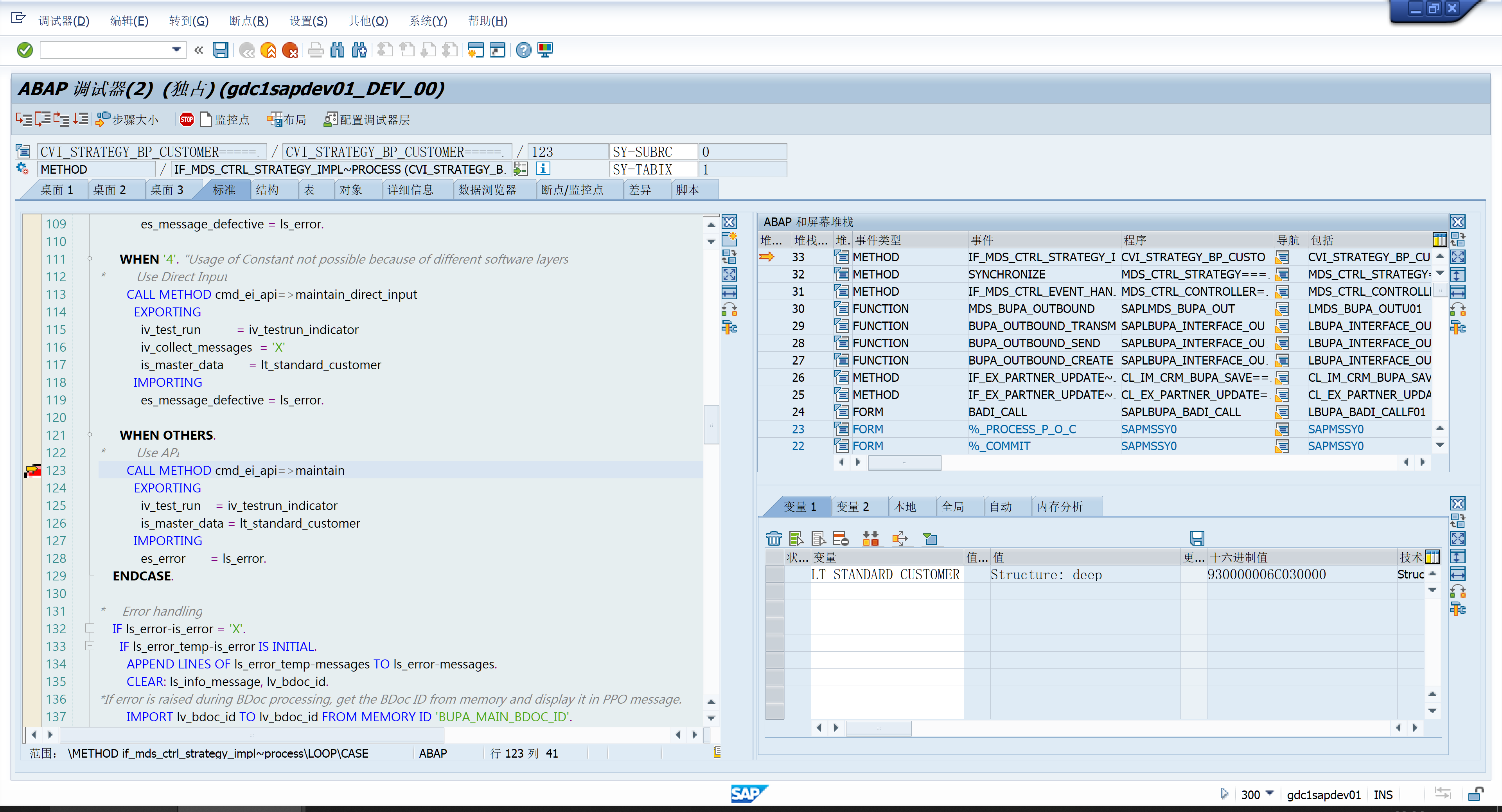This screenshot has width=1502, height=812.
Task: Click trash icon in variables toolbar
Action: point(774,538)
